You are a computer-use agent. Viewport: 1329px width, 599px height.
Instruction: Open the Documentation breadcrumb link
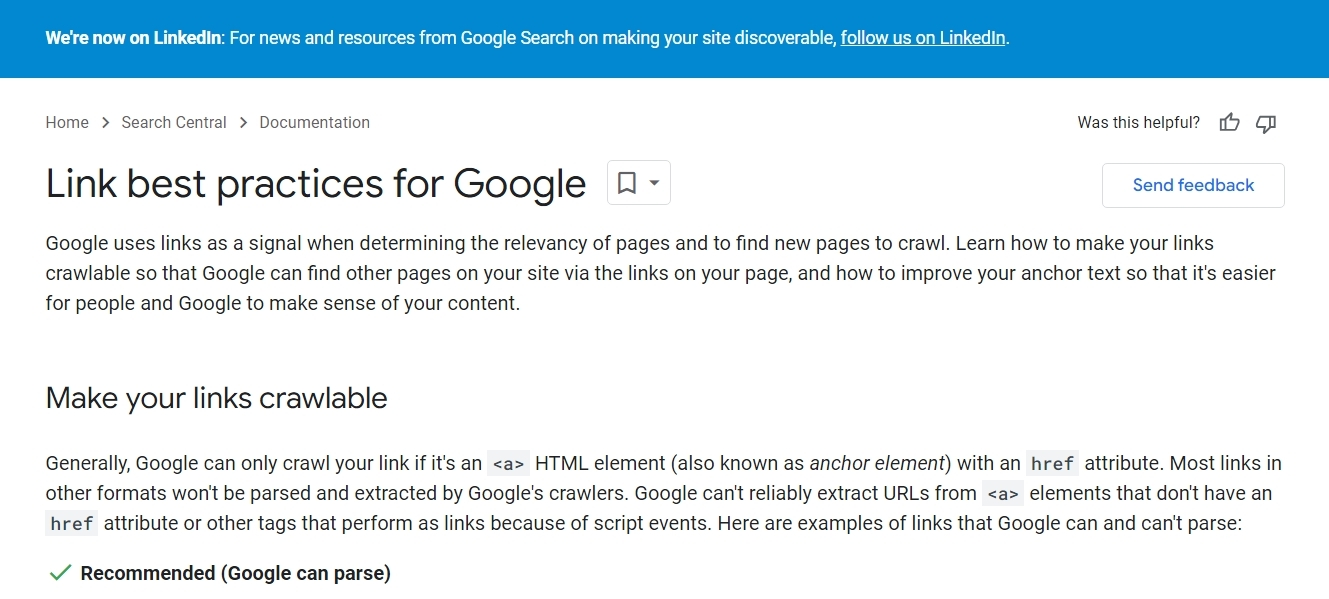coord(314,122)
